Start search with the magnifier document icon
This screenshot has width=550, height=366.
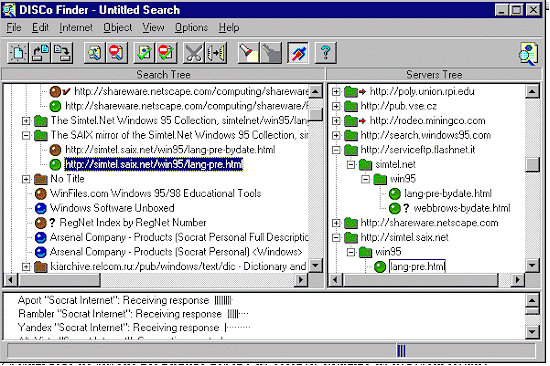pos(95,53)
